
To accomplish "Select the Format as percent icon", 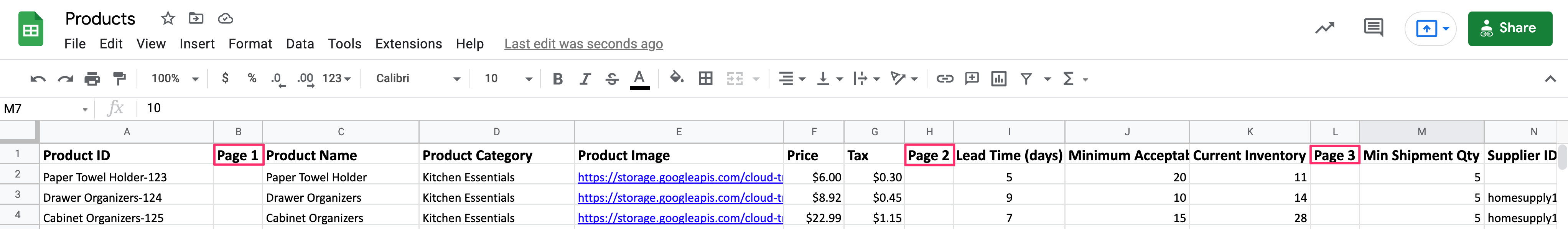I will 251,78.
